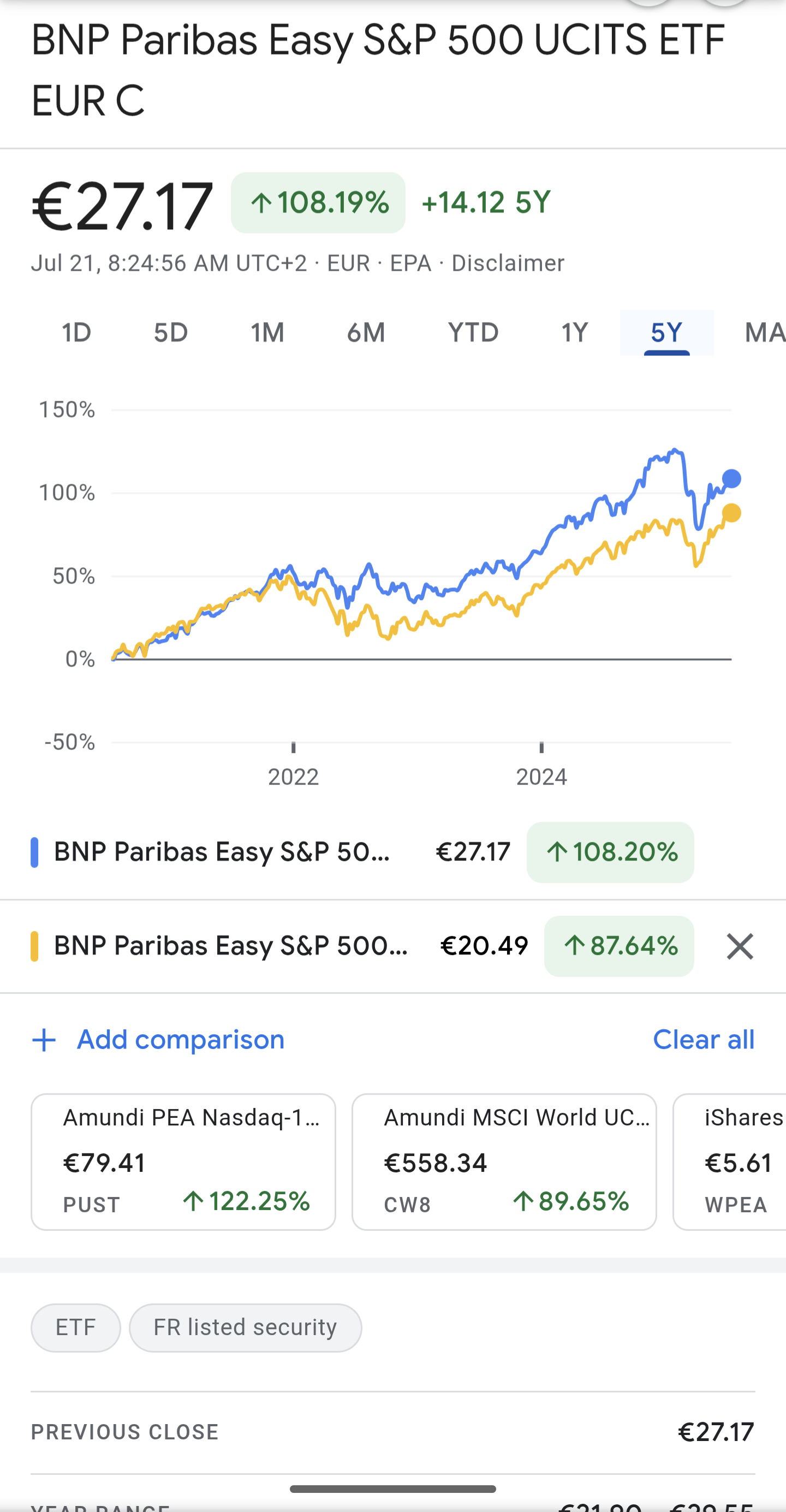Click the plus icon beside Add comparison
Viewport: 786px width, 1512px height.
44,1040
